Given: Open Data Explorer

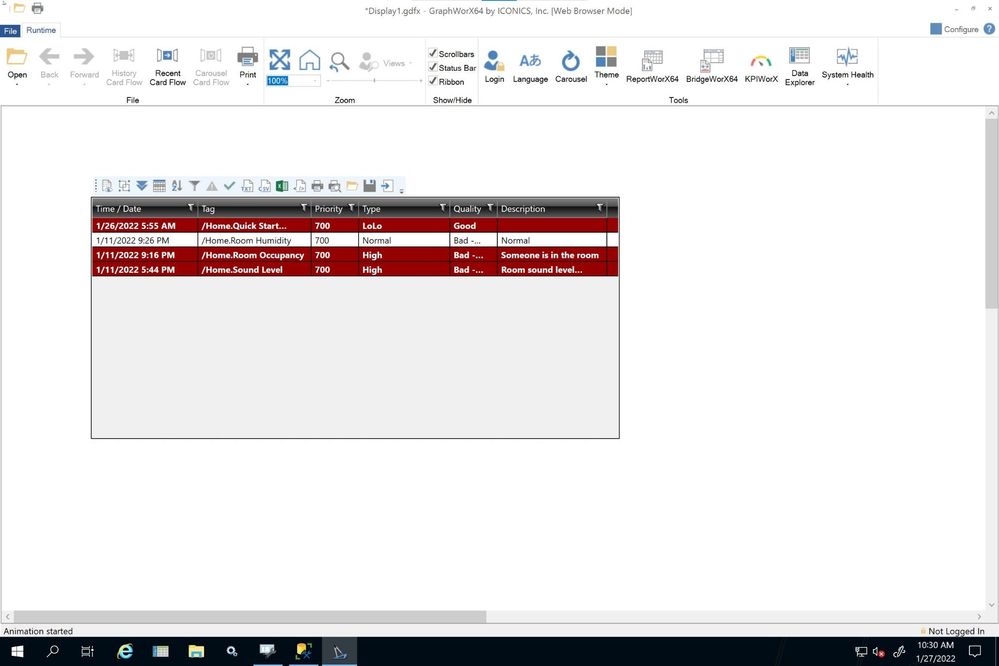Looking at the screenshot, I should [x=800, y=66].
